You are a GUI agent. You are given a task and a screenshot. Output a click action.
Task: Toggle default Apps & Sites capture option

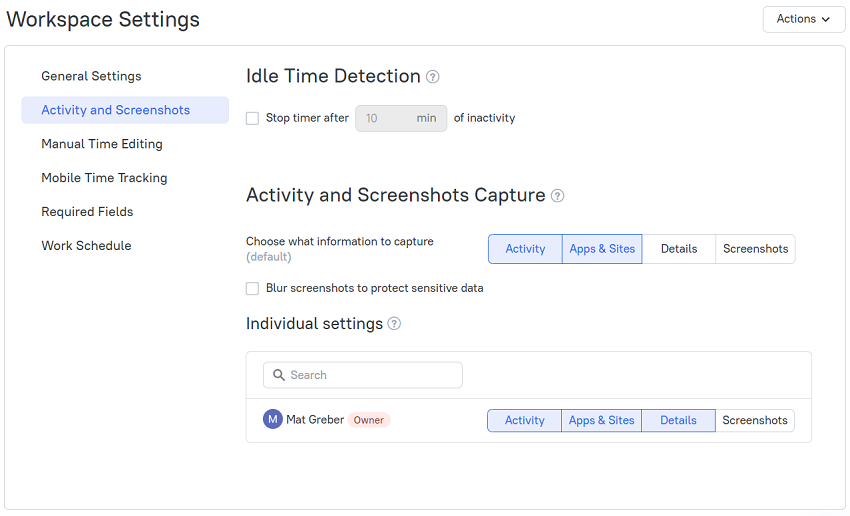[602, 249]
